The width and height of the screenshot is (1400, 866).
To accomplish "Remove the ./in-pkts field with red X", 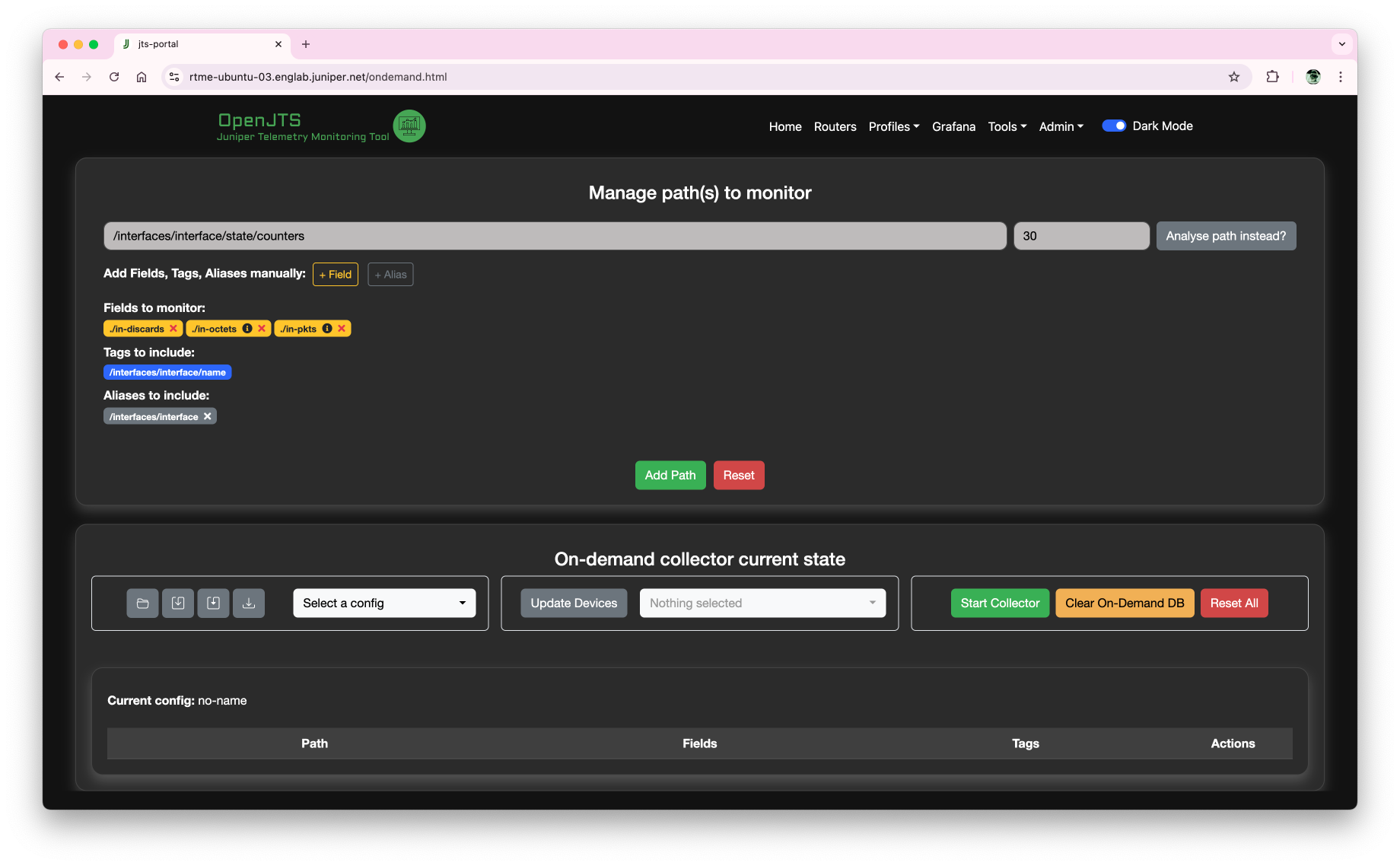I will click(342, 329).
